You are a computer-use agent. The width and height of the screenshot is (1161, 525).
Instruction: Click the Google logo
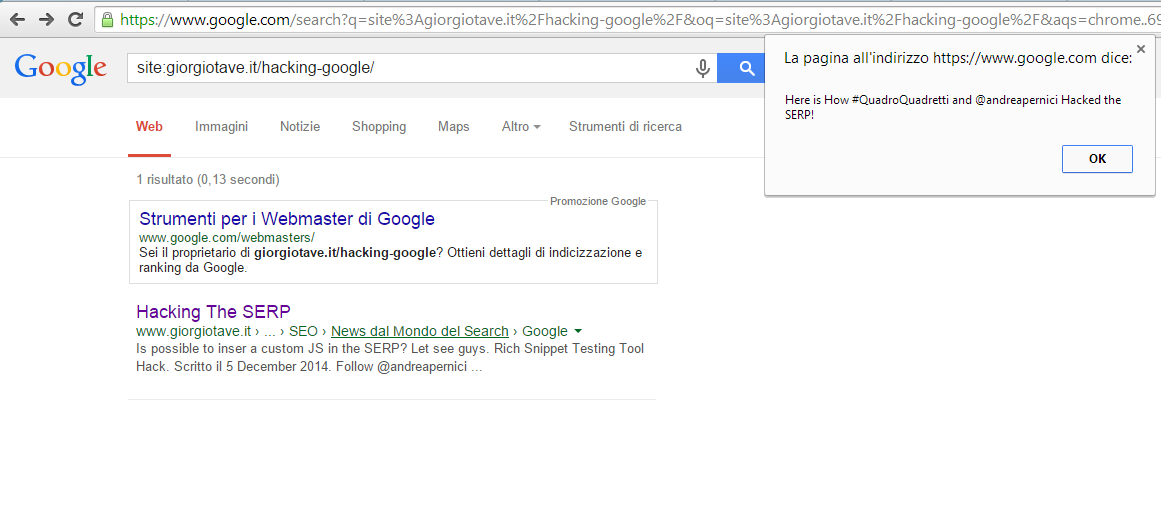coord(61,68)
